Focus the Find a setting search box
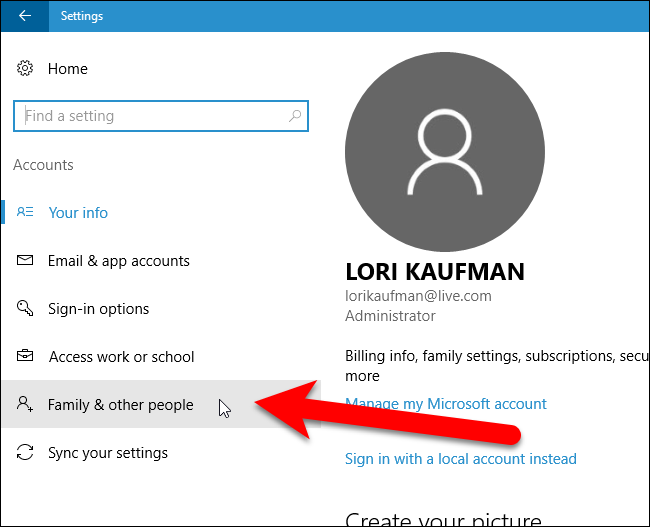Image resolution: width=650 pixels, height=527 pixels. coord(161,116)
